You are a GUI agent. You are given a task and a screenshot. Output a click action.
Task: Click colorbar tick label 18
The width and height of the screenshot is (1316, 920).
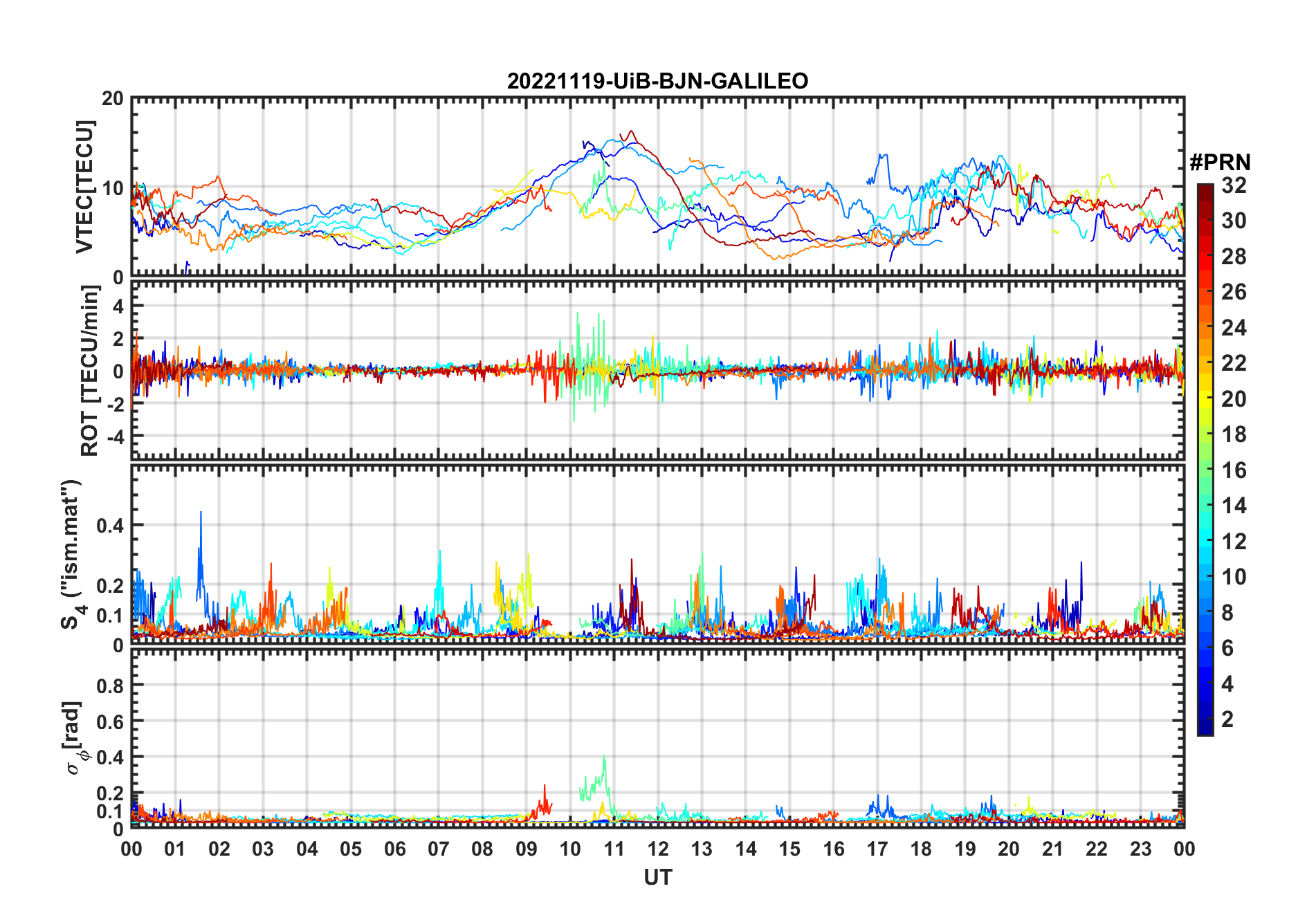coord(1234,434)
